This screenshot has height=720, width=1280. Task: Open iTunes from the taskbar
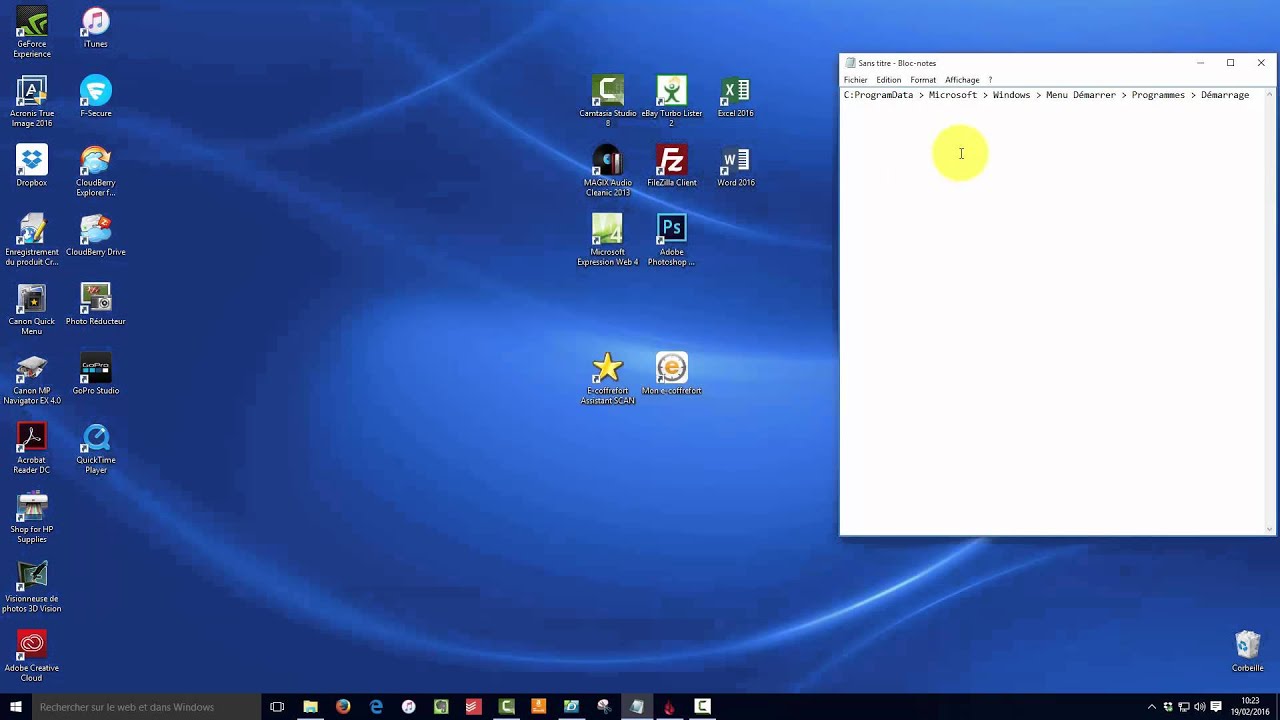pyautogui.click(x=408, y=707)
